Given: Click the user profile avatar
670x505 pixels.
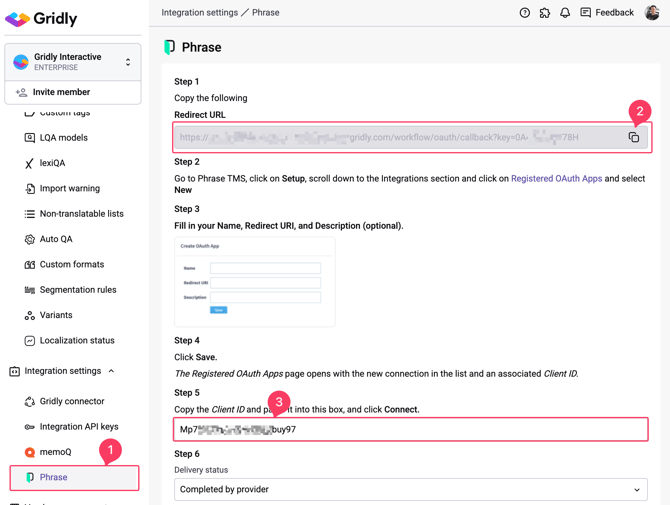Looking at the screenshot, I should (652, 13).
